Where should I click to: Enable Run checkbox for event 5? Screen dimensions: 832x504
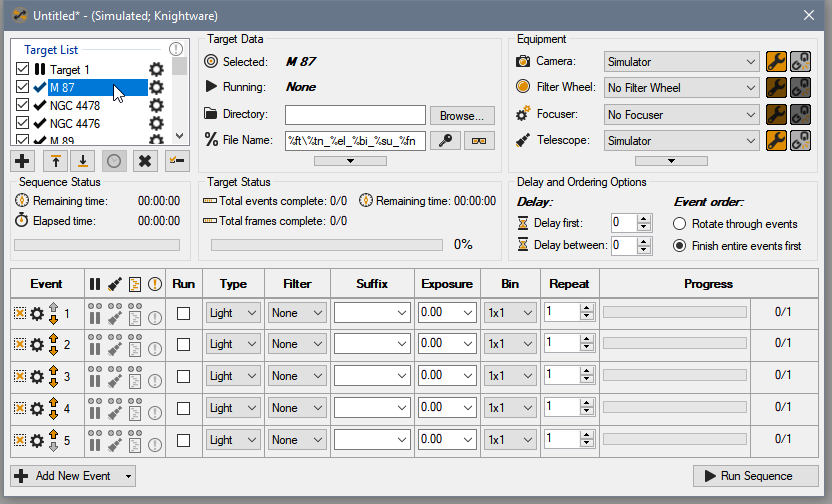point(184,440)
